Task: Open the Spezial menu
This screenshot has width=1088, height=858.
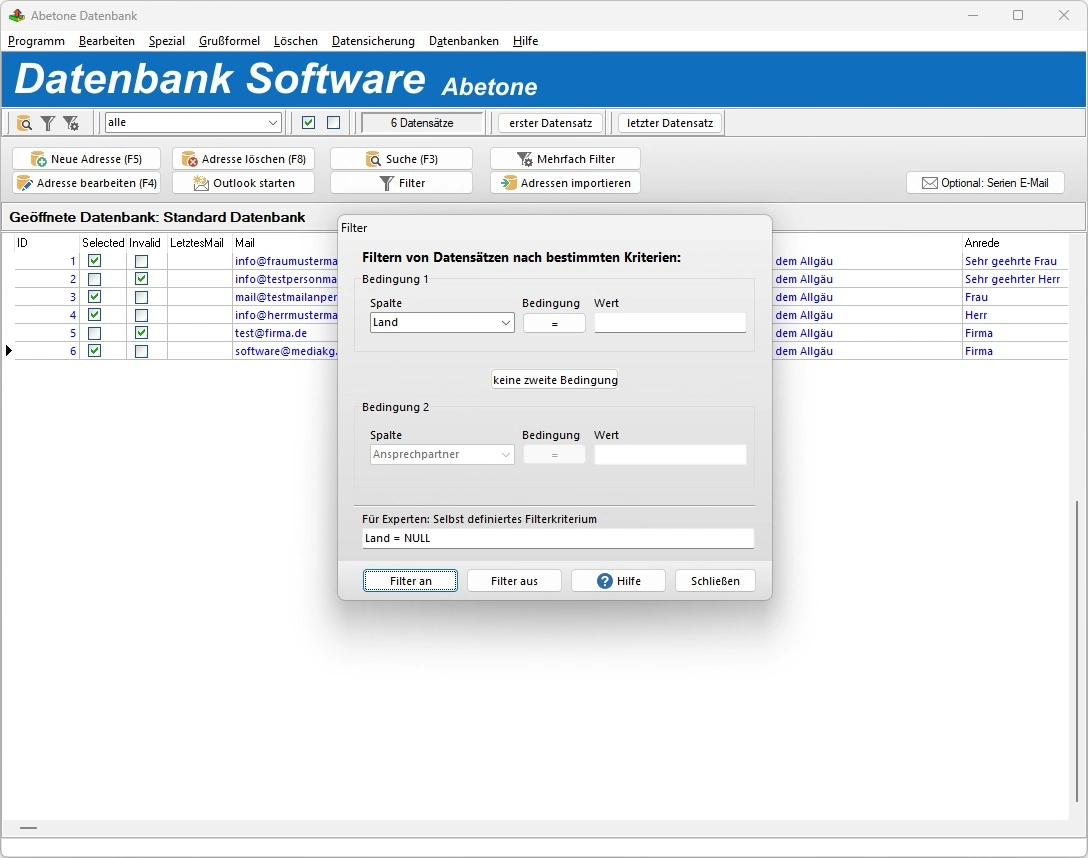Action: (x=167, y=41)
